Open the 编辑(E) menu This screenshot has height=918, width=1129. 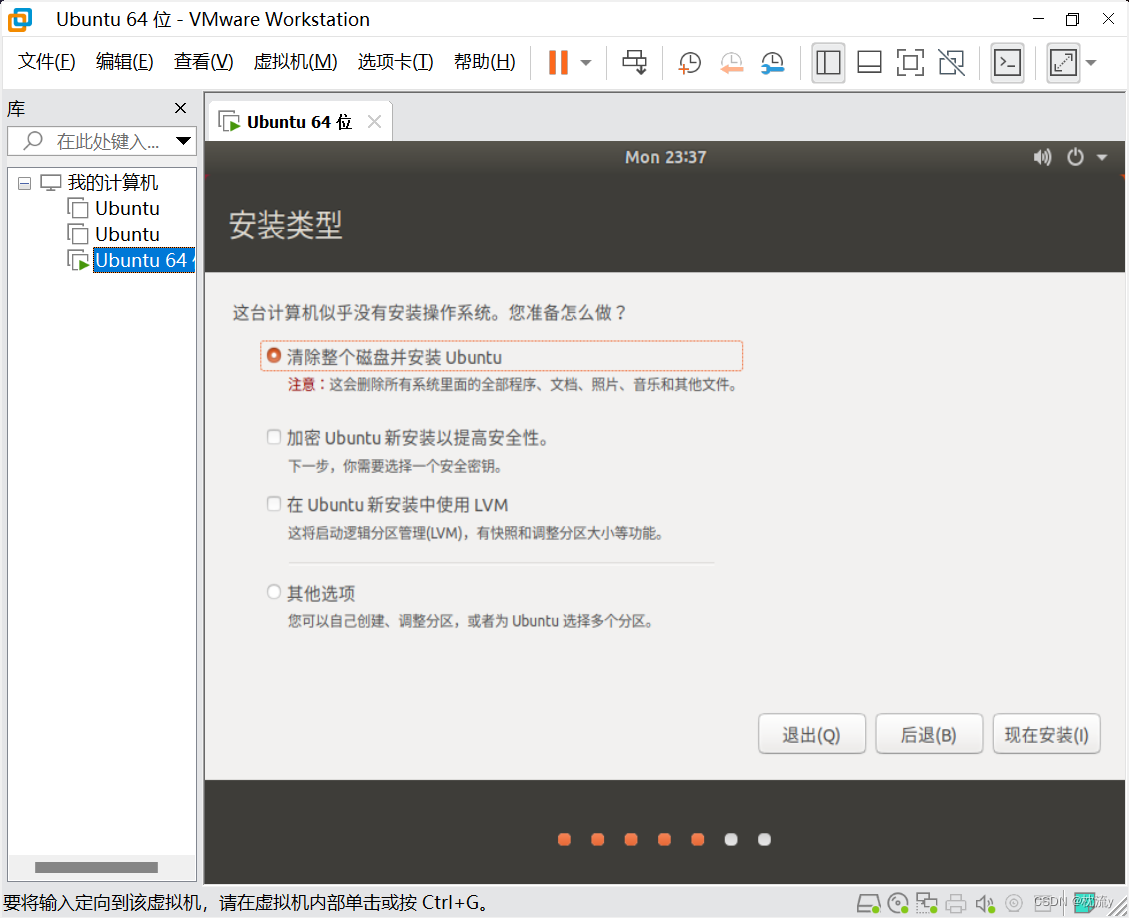click(x=125, y=62)
